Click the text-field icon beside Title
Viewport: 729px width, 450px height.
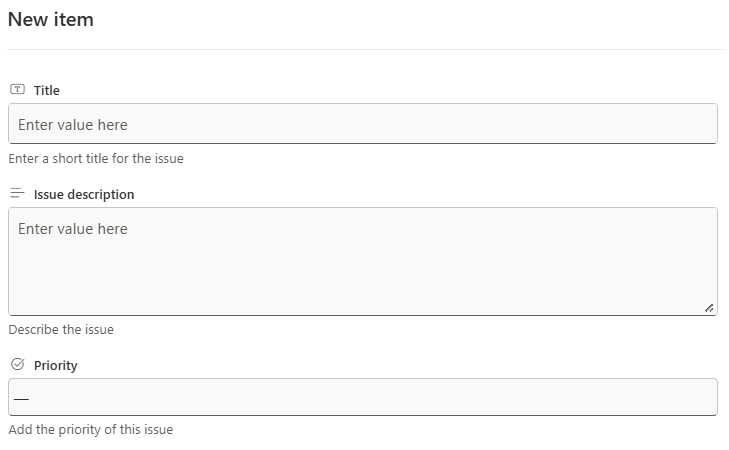(x=17, y=89)
